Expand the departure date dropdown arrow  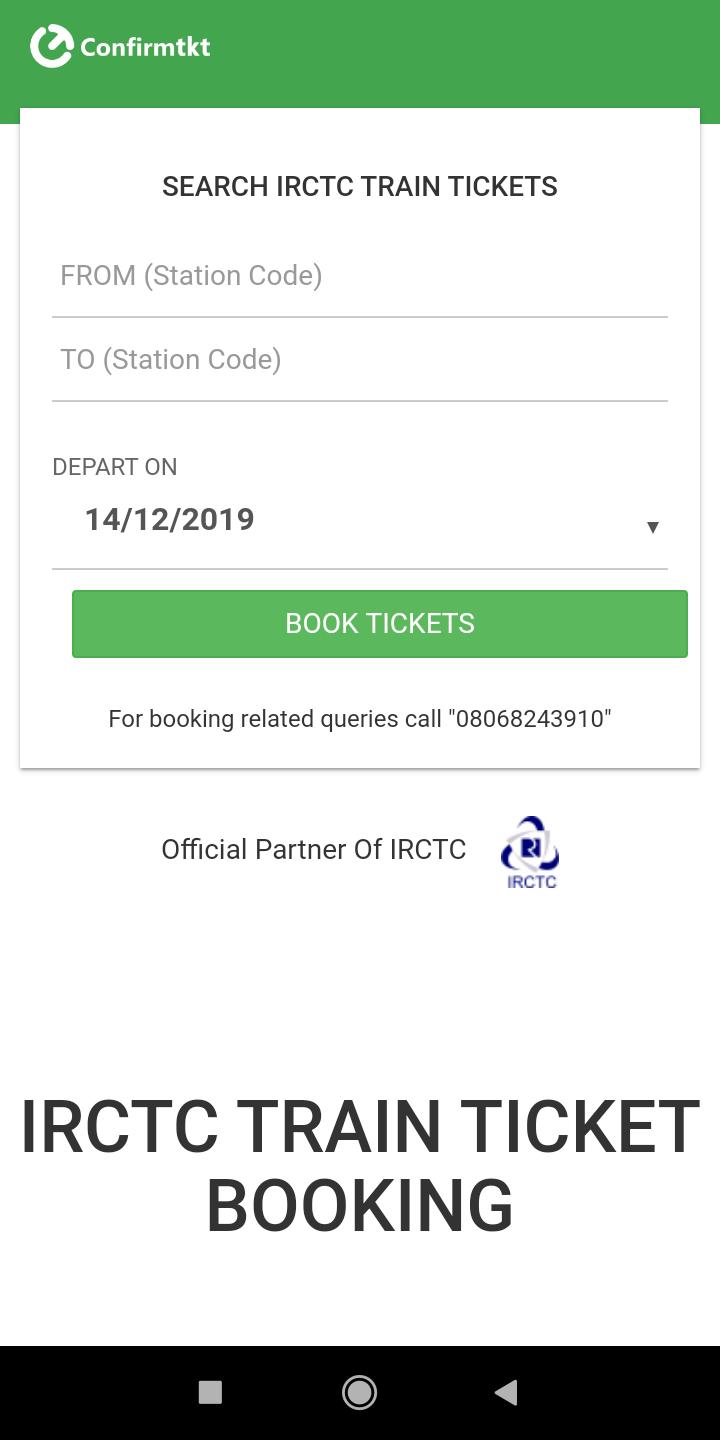pyautogui.click(x=652, y=527)
